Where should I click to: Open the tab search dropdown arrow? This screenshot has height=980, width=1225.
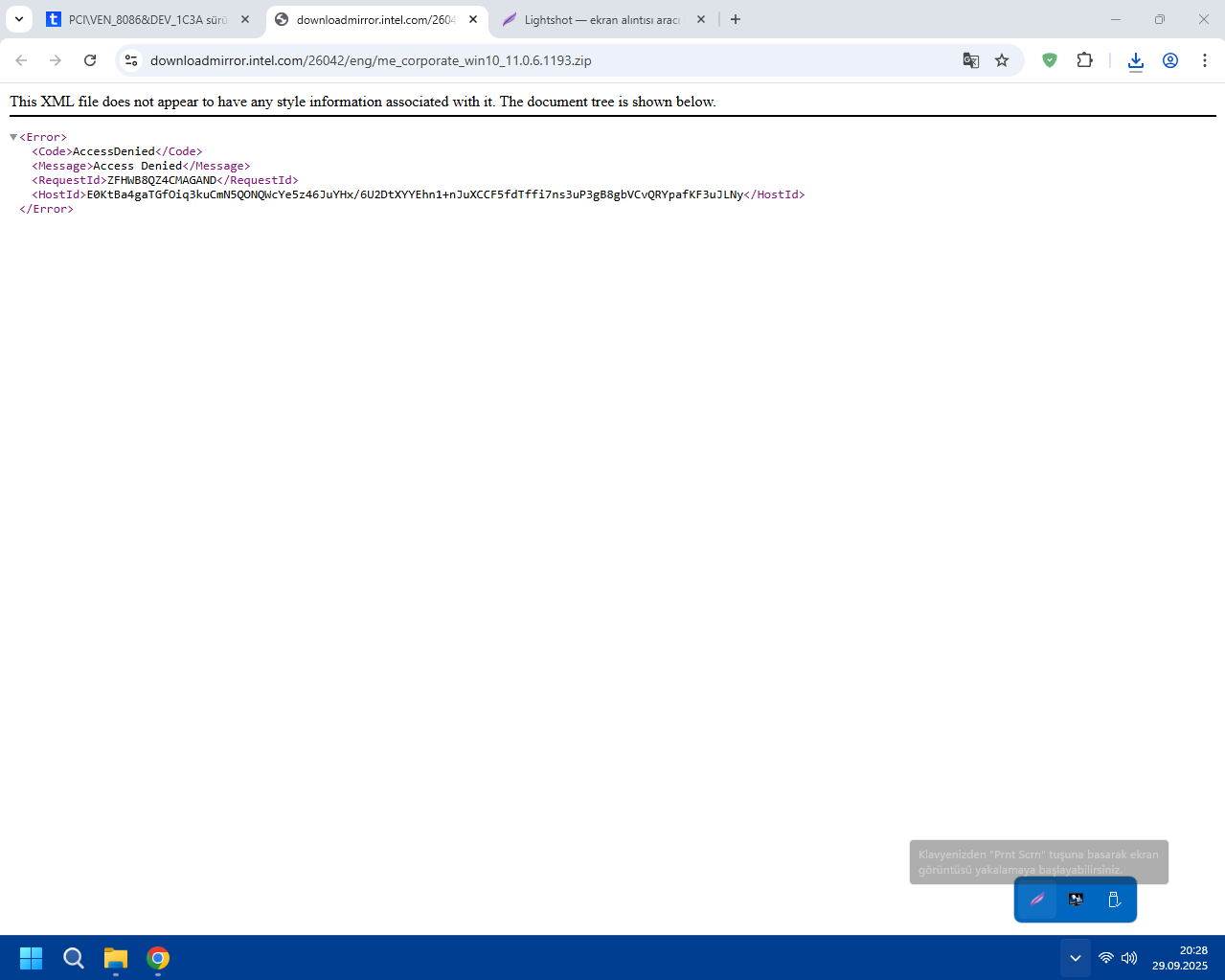(19, 19)
